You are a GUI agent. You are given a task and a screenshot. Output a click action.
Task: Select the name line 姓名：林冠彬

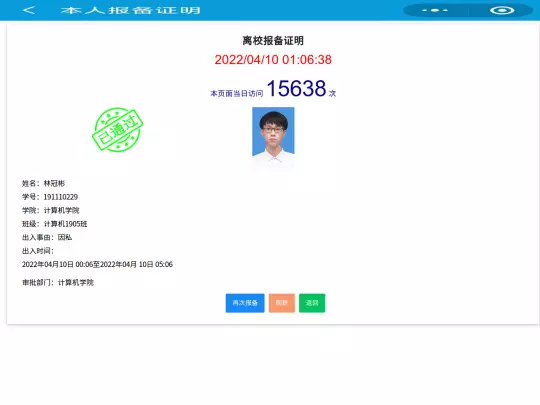click(x=43, y=183)
